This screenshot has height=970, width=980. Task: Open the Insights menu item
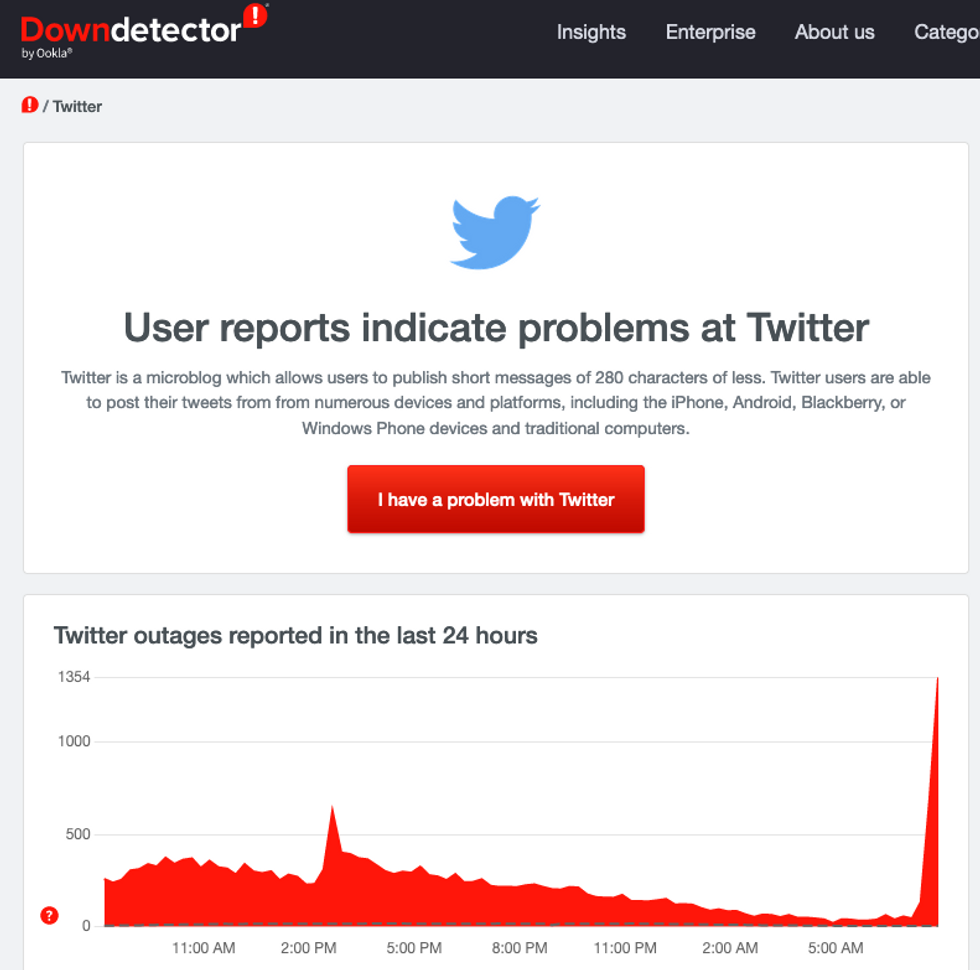591,32
